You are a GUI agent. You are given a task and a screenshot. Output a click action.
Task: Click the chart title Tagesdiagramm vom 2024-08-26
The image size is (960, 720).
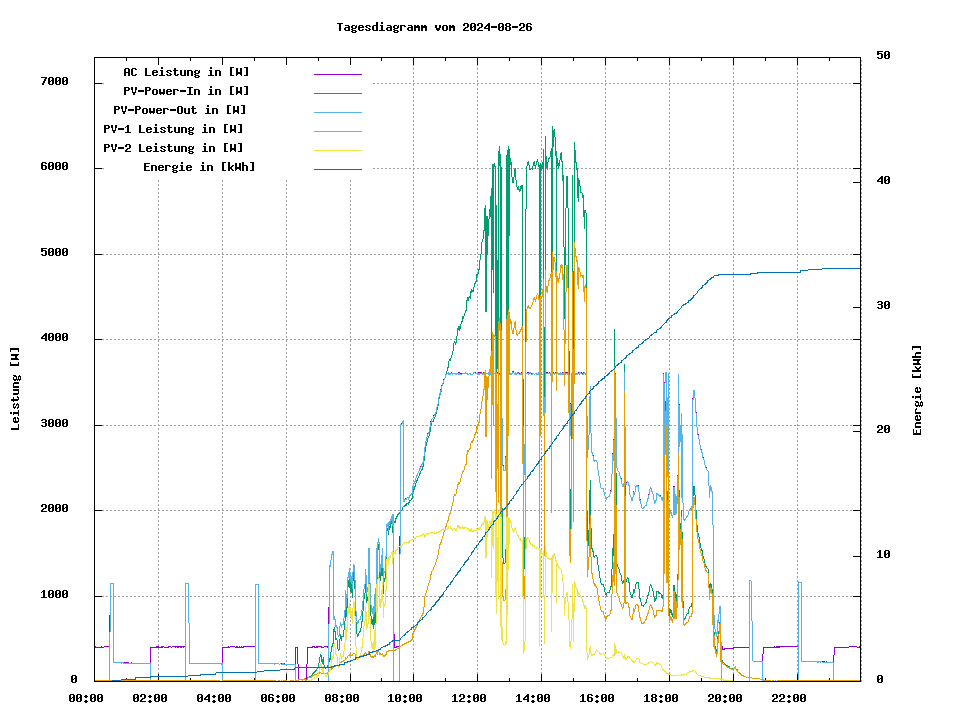pos(434,27)
